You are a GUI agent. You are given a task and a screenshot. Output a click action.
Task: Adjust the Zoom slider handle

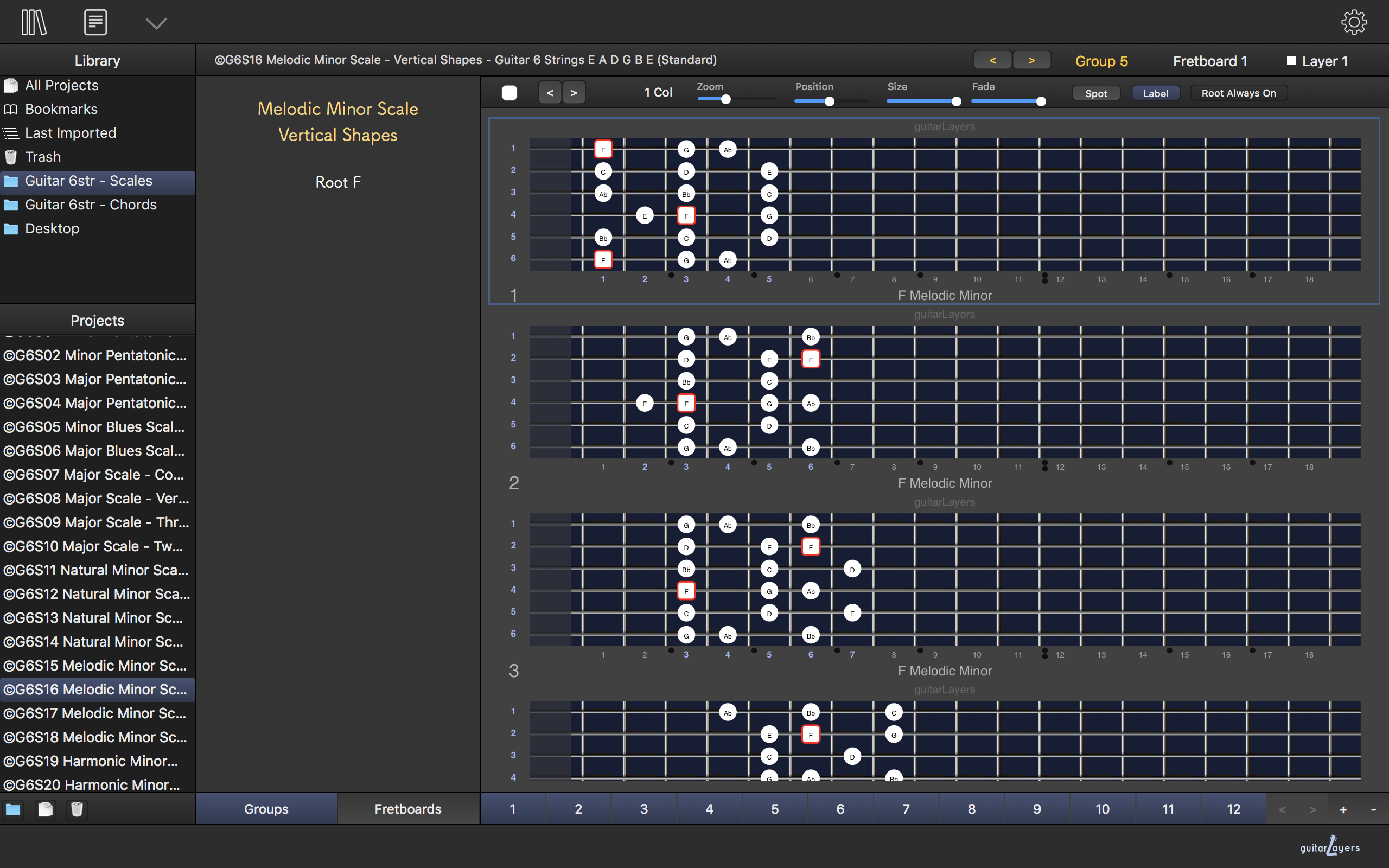(725, 100)
